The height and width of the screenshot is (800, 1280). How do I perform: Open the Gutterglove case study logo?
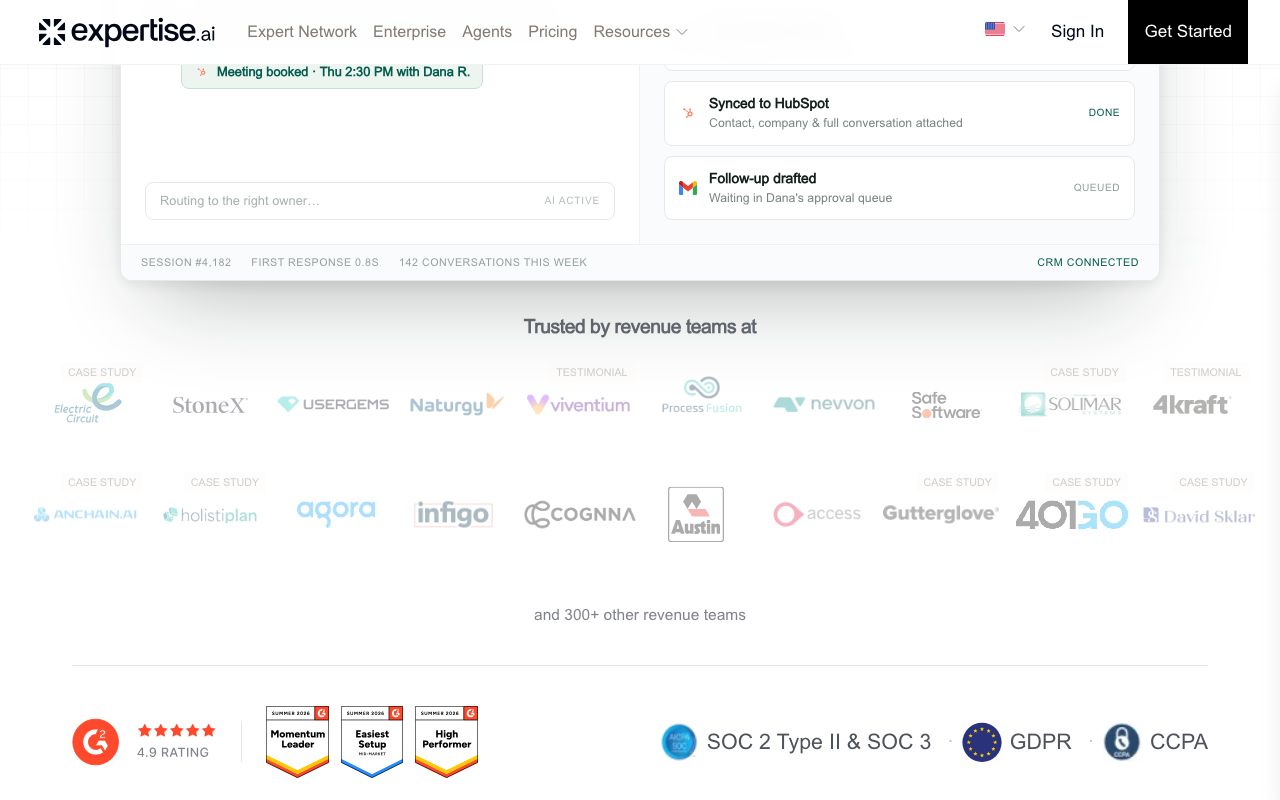pyautogui.click(x=941, y=513)
